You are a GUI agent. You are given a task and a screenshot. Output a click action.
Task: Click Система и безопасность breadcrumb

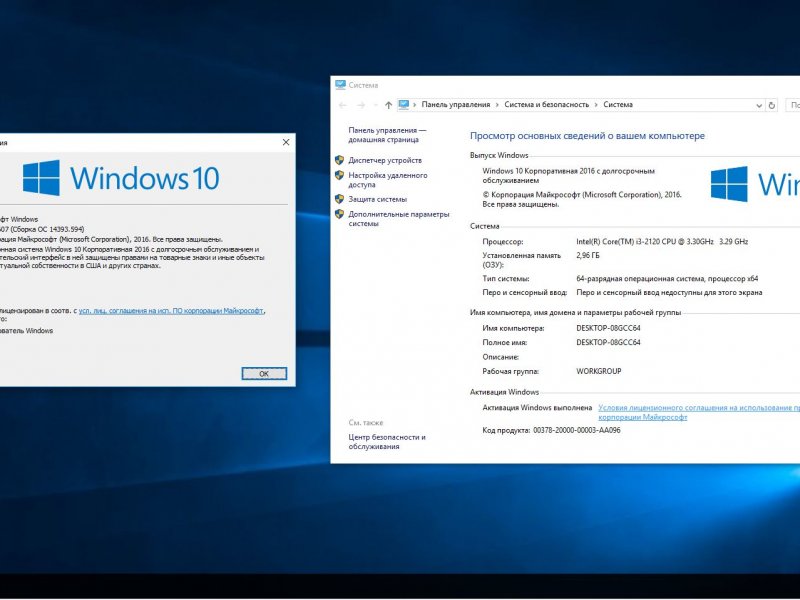point(546,105)
